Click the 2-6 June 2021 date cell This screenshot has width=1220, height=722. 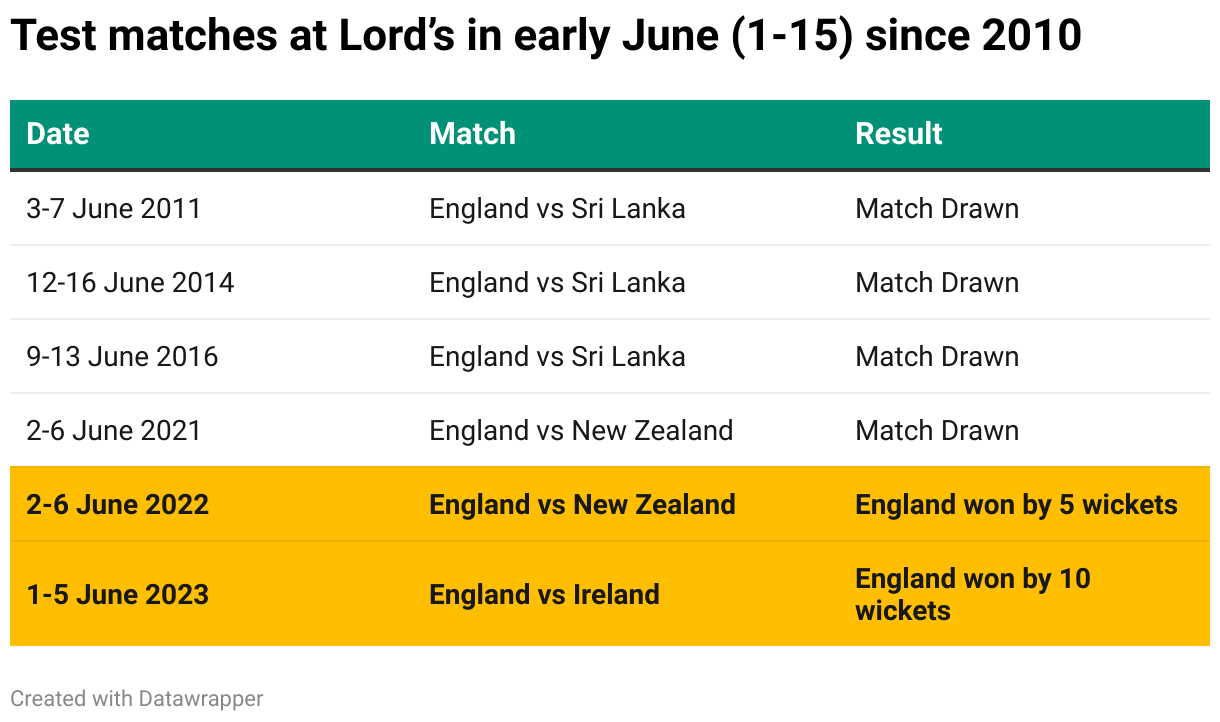[x=114, y=431]
